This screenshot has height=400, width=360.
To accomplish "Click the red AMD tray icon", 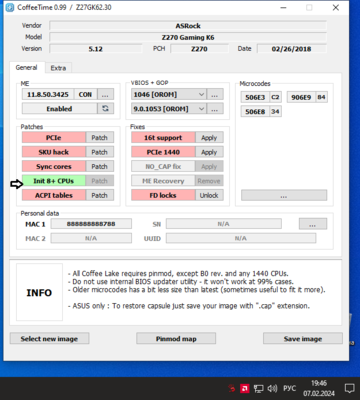I will click(x=245, y=388).
